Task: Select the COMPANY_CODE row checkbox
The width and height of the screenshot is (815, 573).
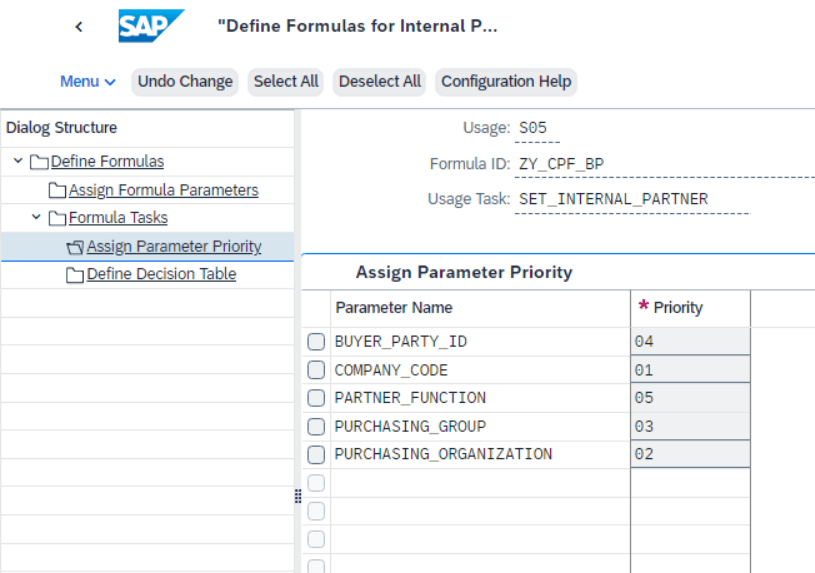Action: 316,370
